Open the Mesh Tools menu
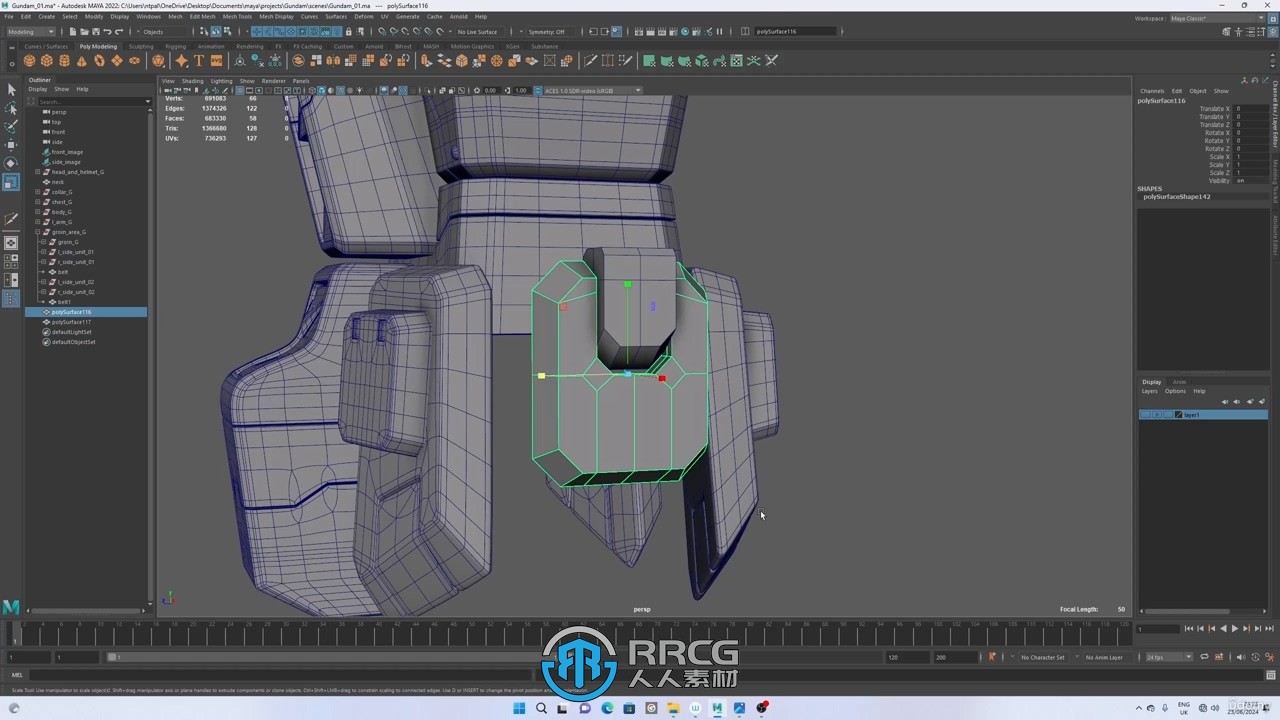 237,17
